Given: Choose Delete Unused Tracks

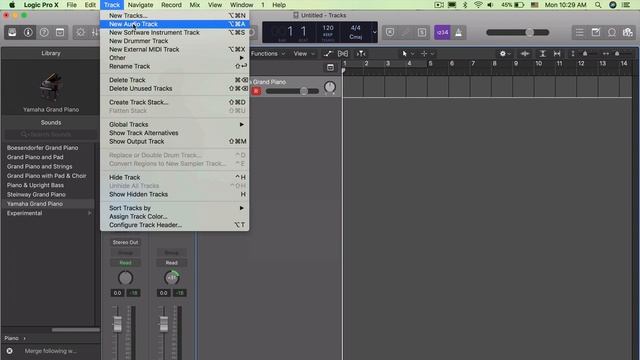Looking at the screenshot, I should tap(175, 89).
